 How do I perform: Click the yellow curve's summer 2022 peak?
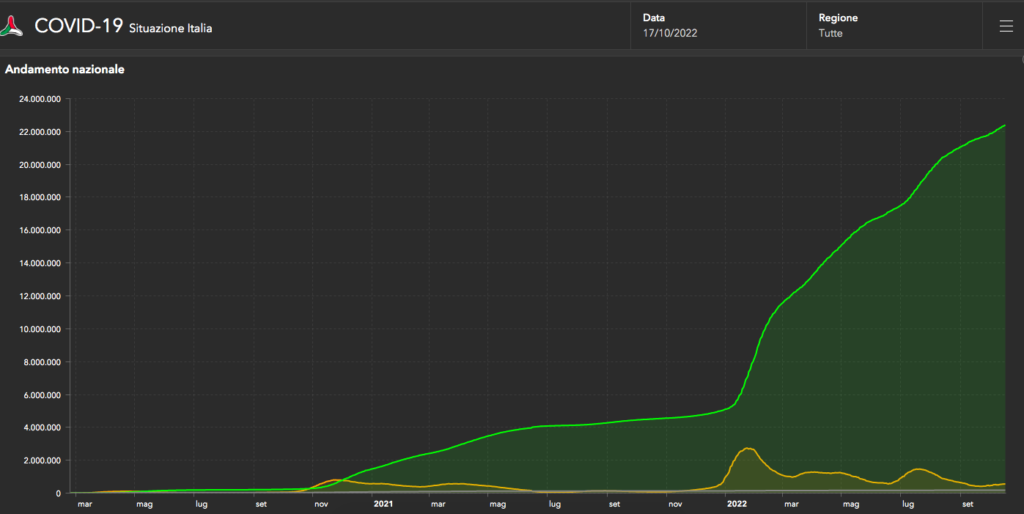[x=917, y=469]
